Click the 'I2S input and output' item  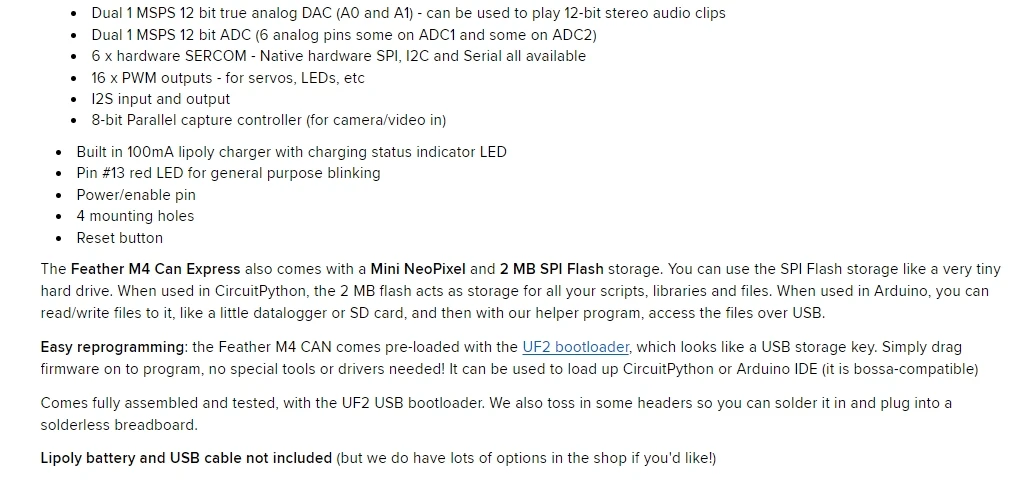click(x=160, y=99)
